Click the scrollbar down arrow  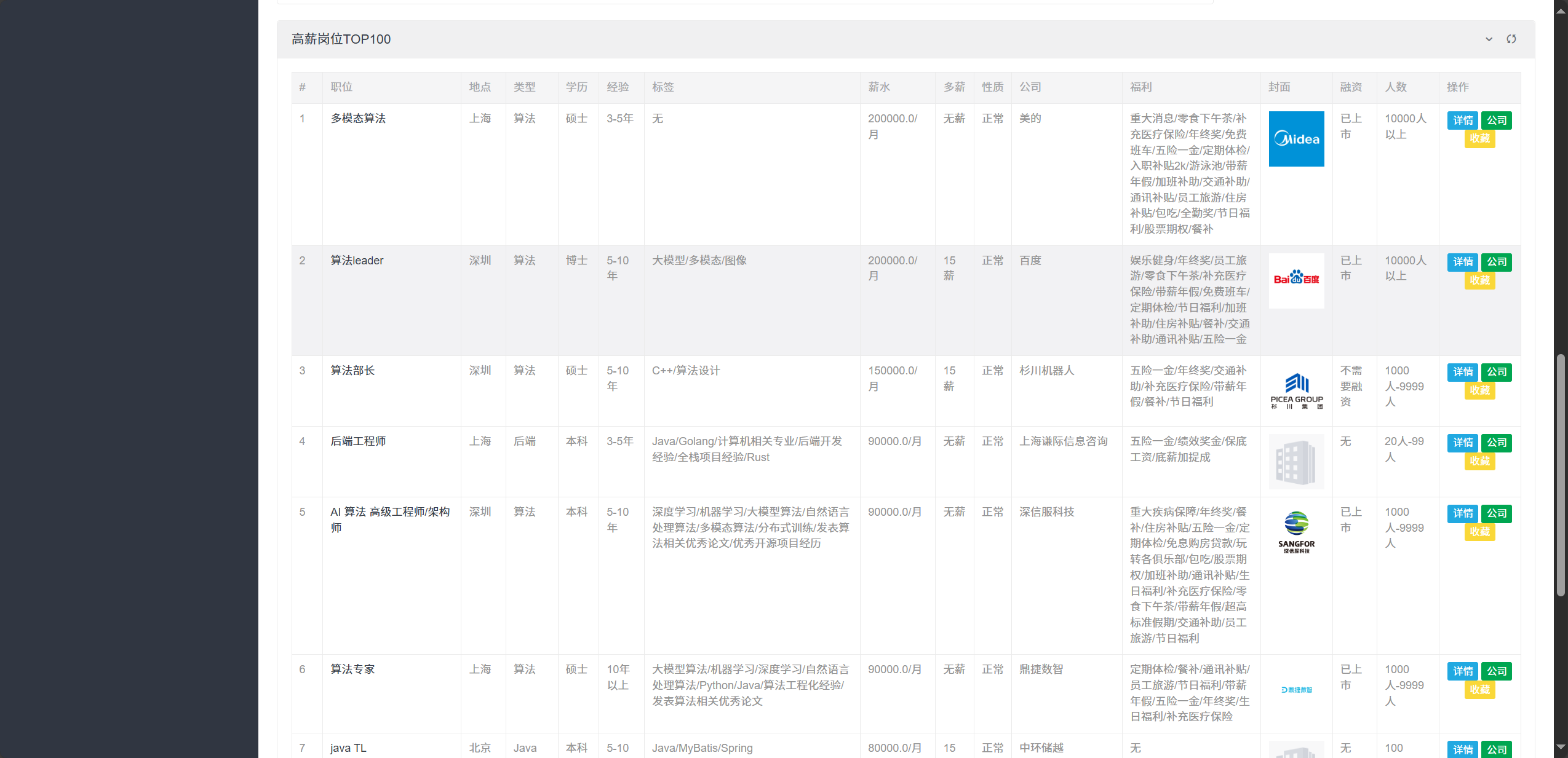(x=1561, y=747)
